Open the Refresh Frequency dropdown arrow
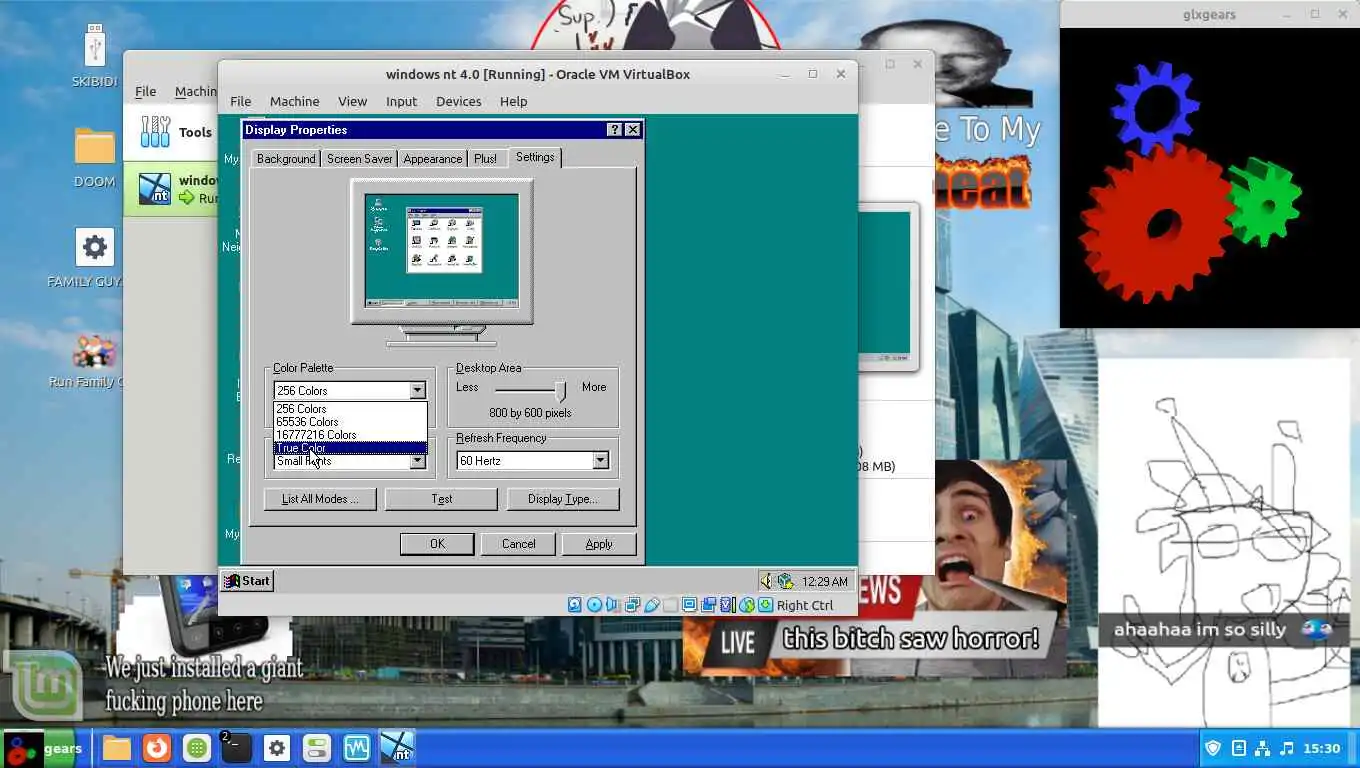This screenshot has height=768, width=1360. coord(600,460)
